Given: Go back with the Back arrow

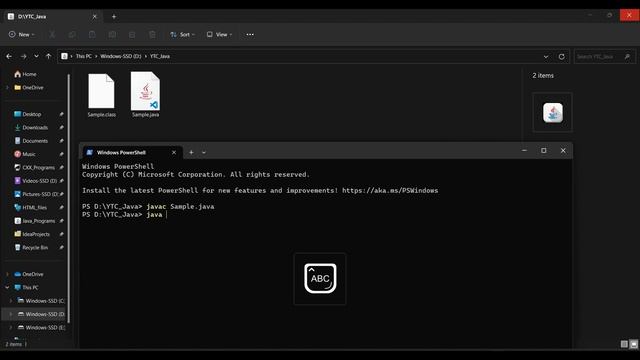Looking at the screenshot, I should [x=9, y=56].
